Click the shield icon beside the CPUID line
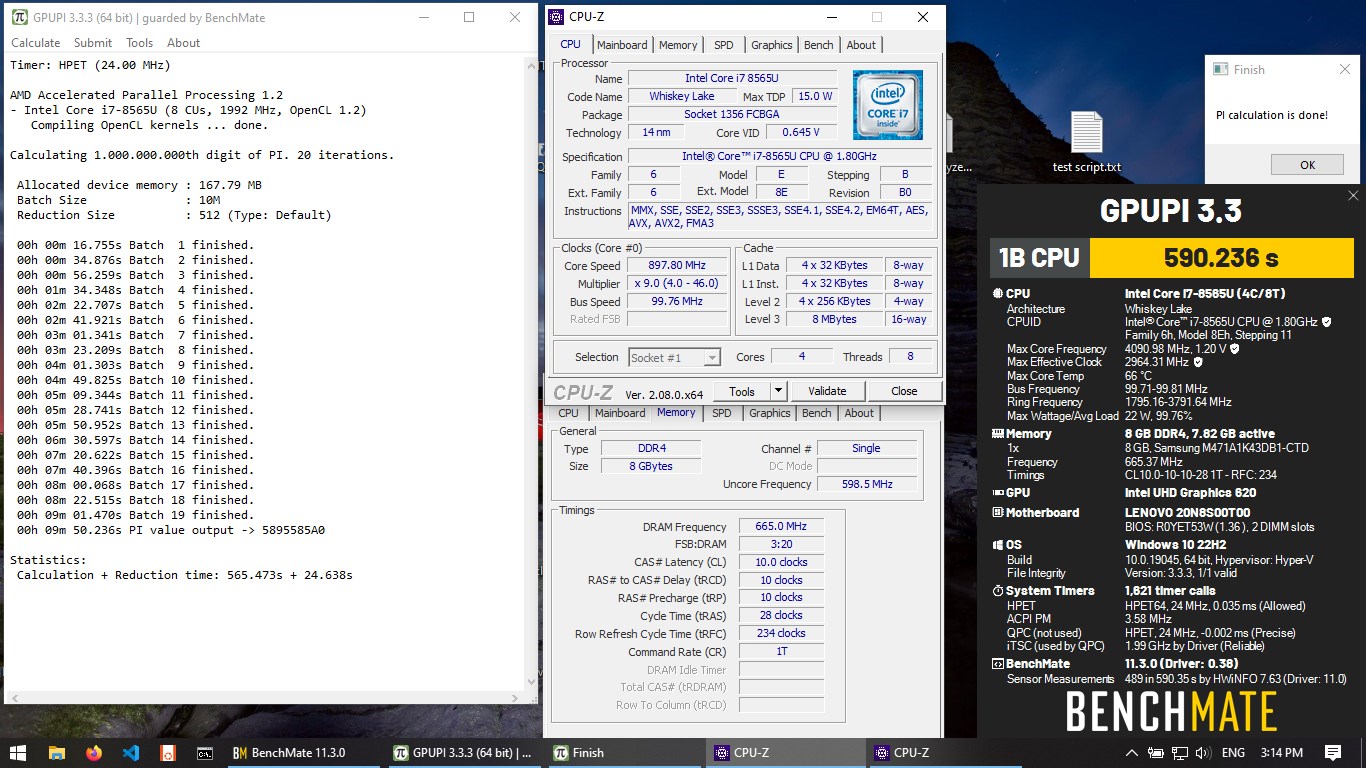Image resolution: width=1366 pixels, height=768 pixels. [1327, 322]
